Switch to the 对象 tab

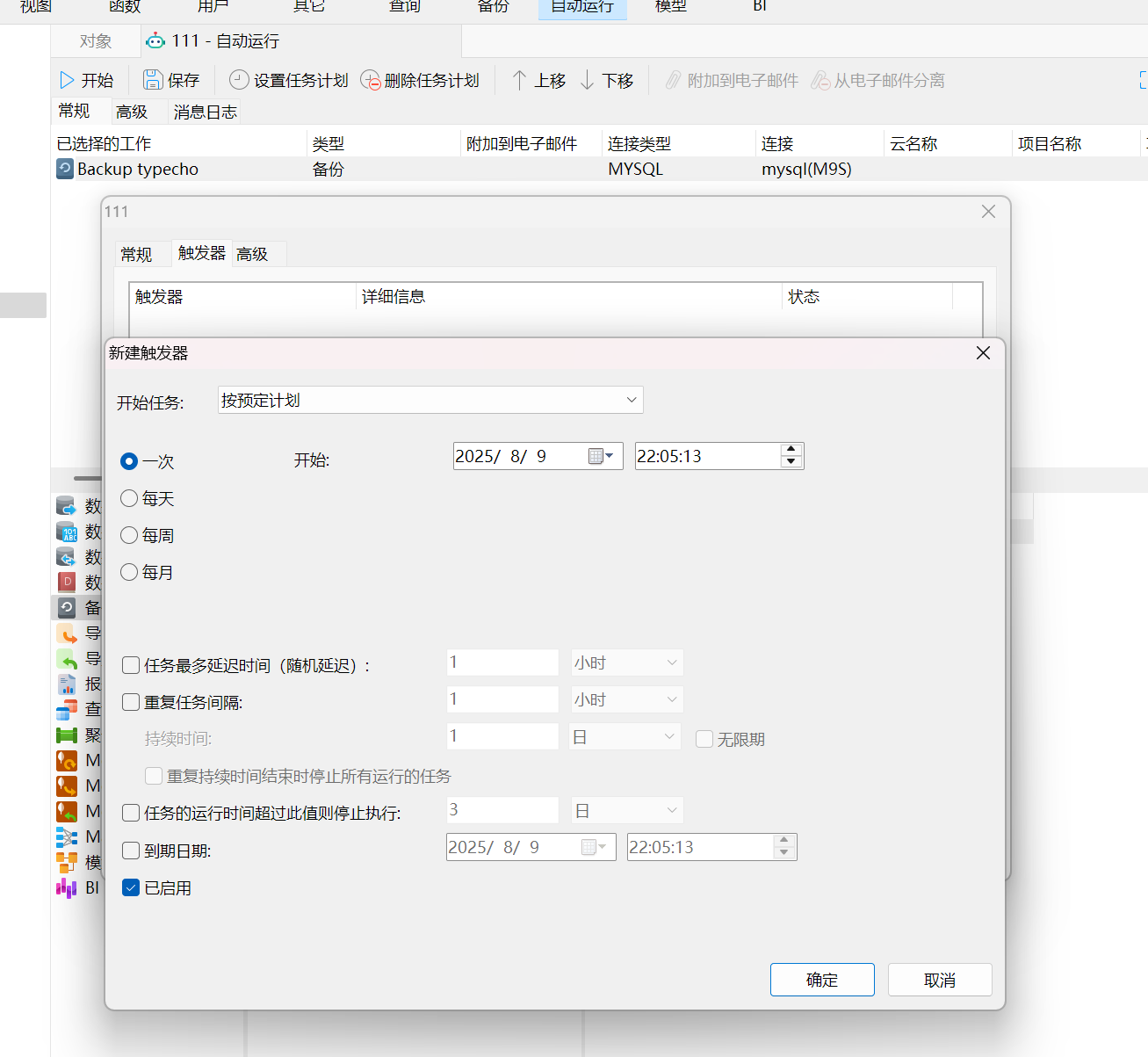(x=96, y=40)
